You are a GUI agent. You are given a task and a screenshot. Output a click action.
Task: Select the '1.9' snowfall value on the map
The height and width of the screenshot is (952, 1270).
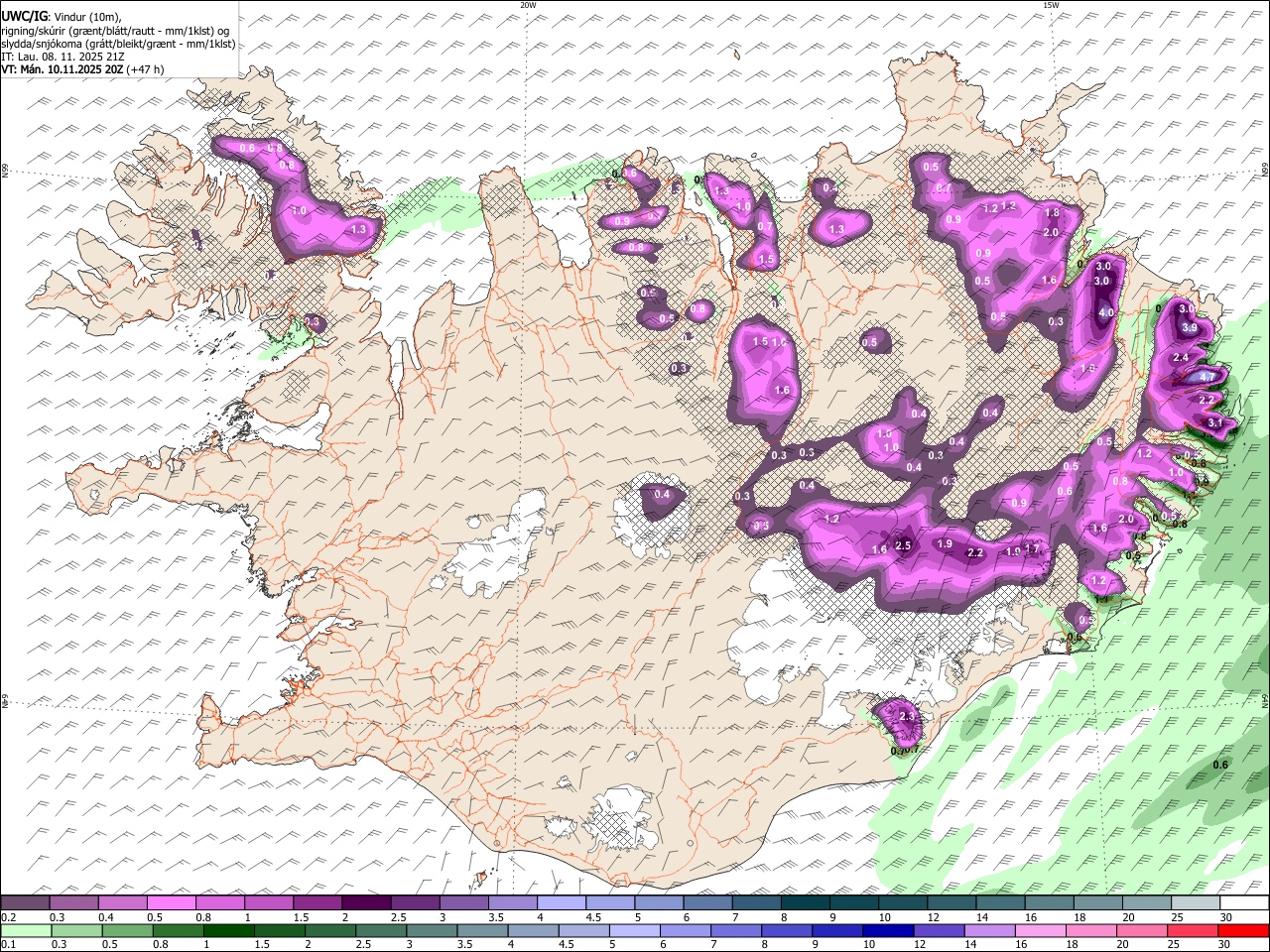pos(945,543)
